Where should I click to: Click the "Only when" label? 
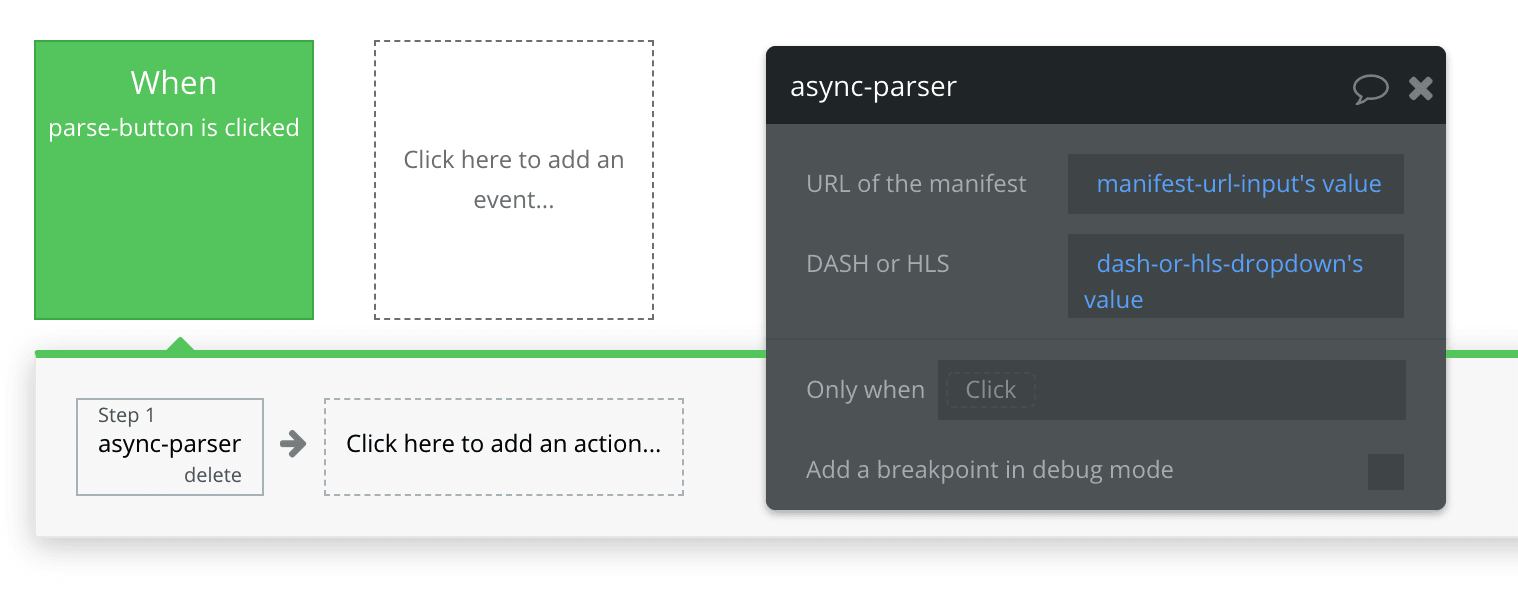865,390
